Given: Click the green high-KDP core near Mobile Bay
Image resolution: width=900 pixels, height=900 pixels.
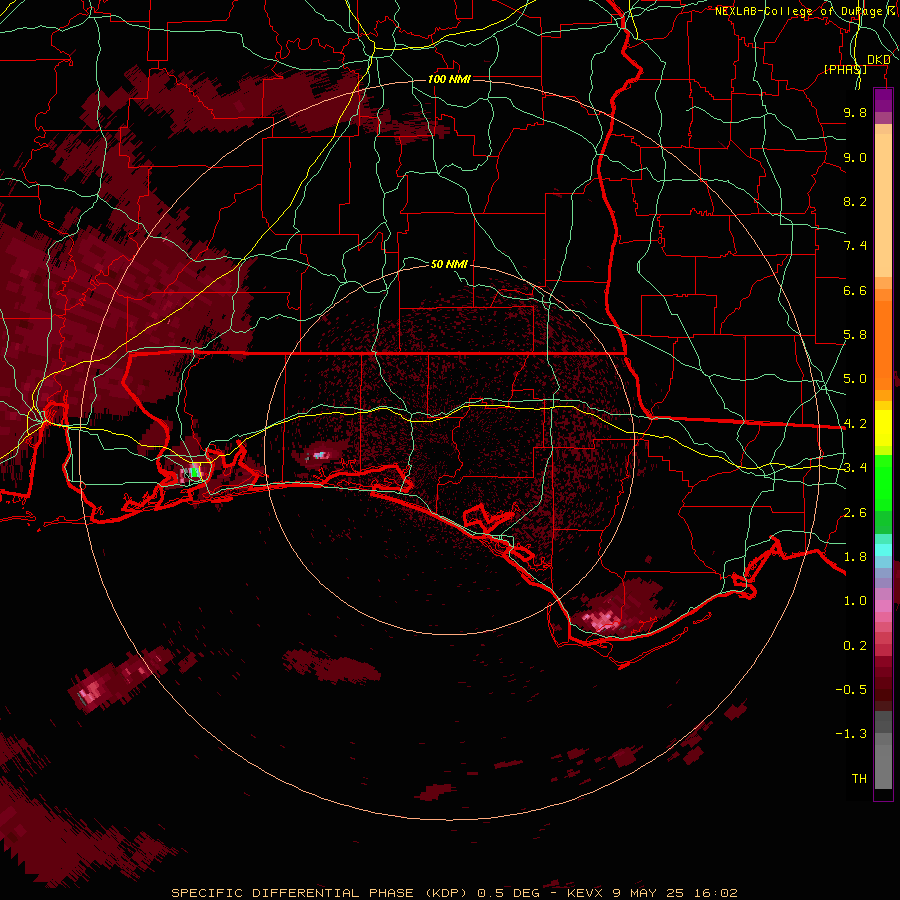Looking at the screenshot, I should (195, 472).
